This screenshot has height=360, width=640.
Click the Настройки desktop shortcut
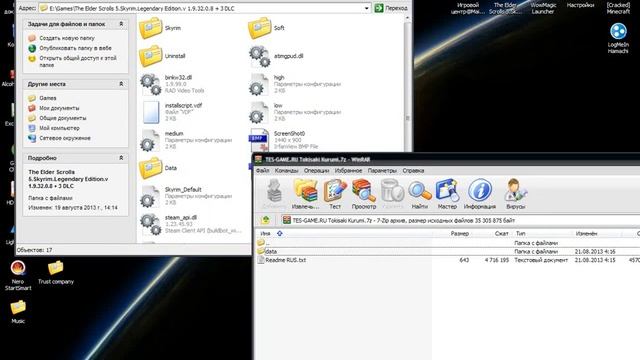click(x=580, y=5)
